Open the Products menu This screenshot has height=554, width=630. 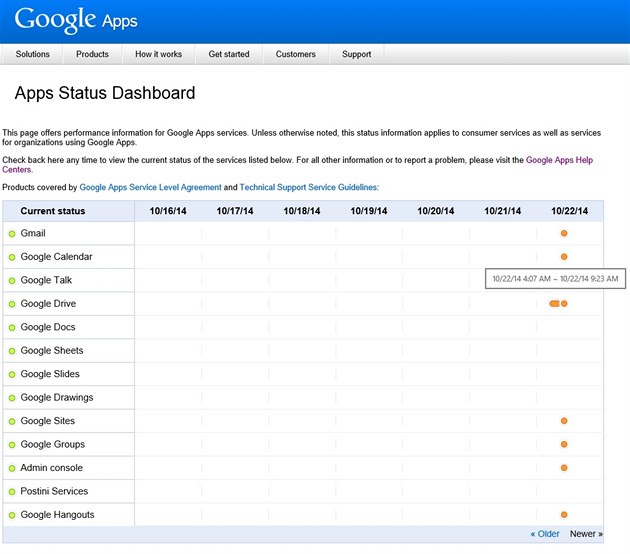pyautogui.click(x=92, y=54)
